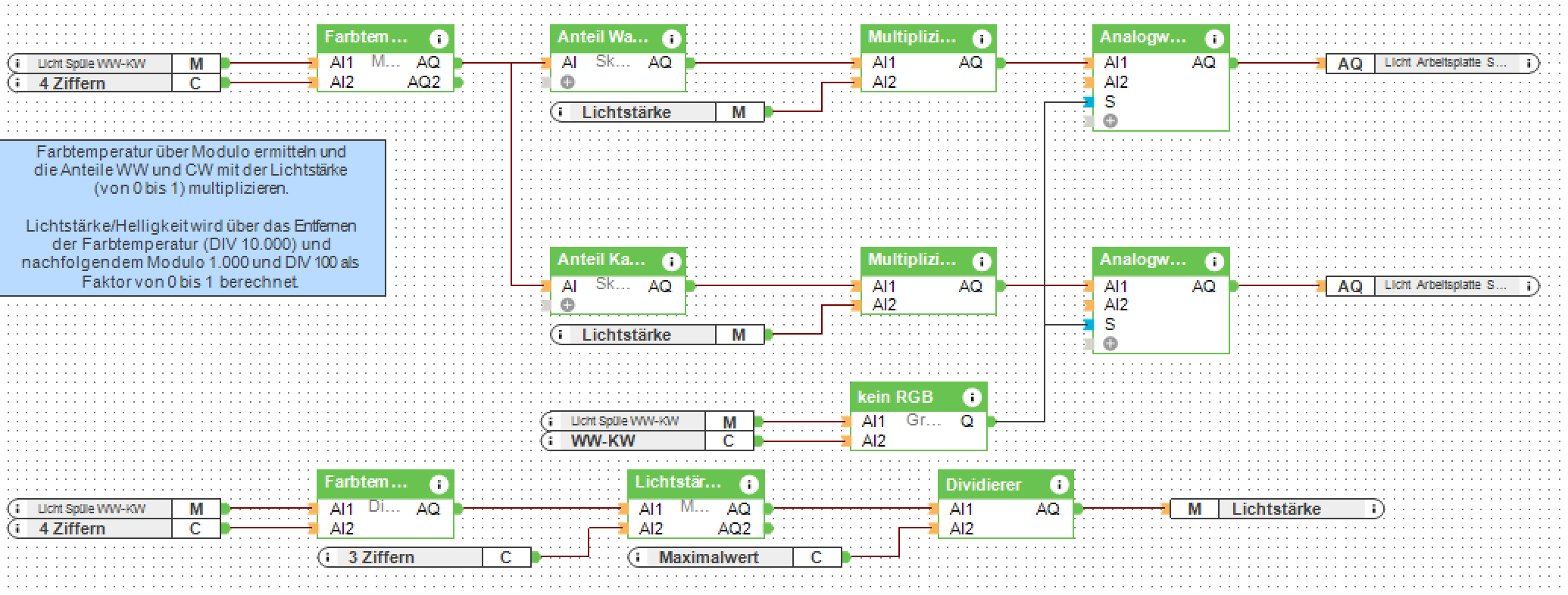This screenshot has width=1568, height=595.
Task: Select the Anteil Ka... block header
Action: pos(618,261)
